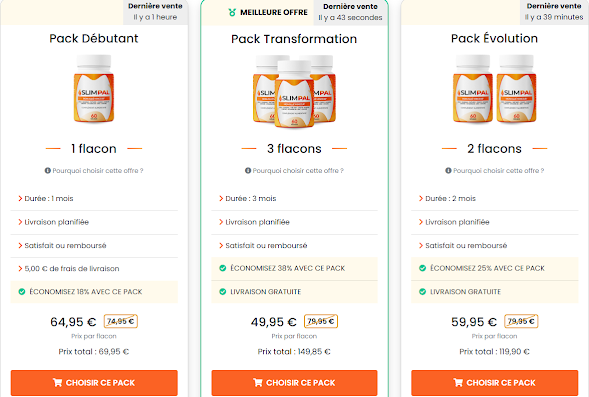Click the single Slimpal bottle image
The image size is (589, 397).
pyautogui.click(x=94, y=89)
